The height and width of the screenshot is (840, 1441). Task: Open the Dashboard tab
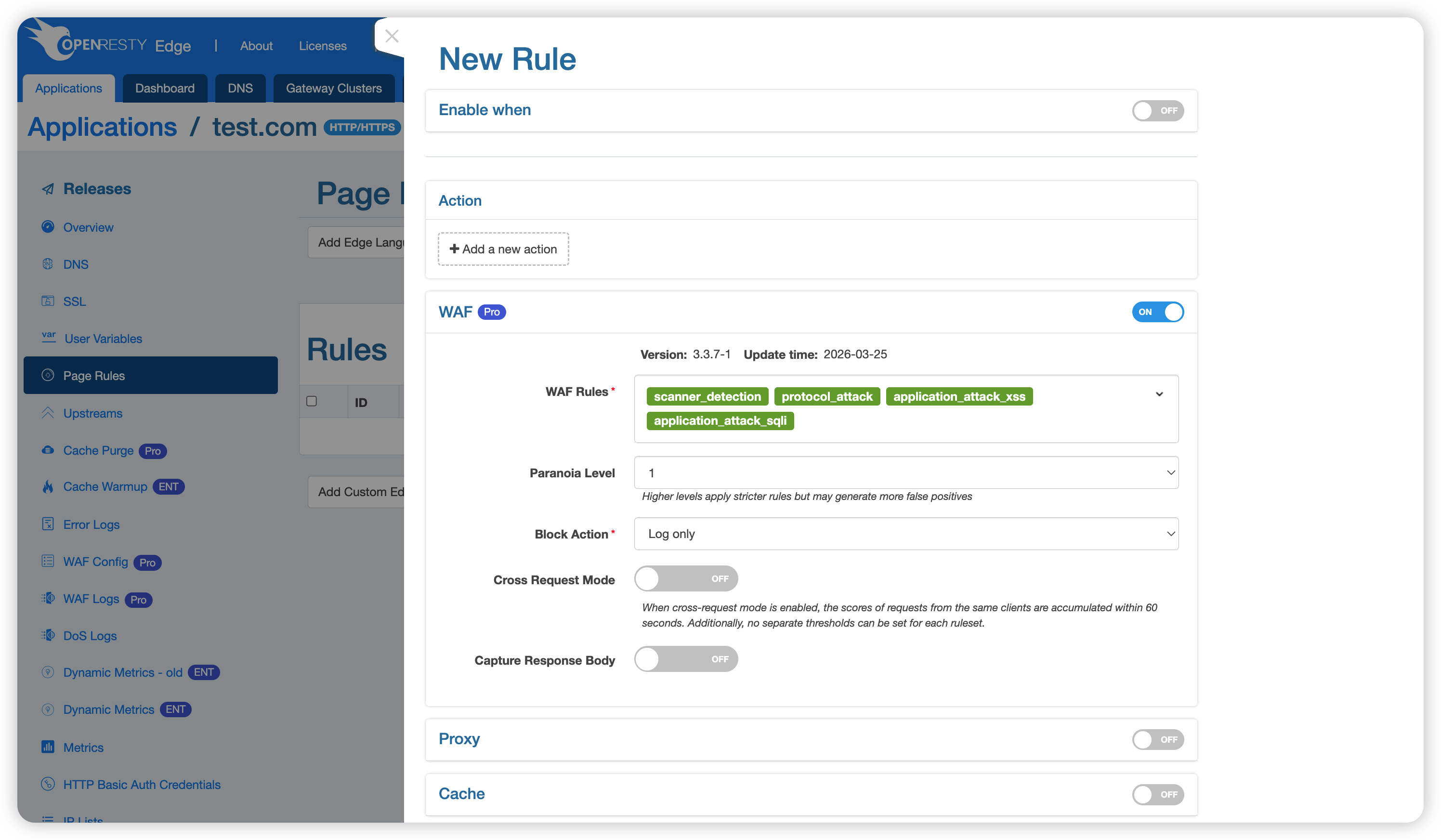(x=165, y=88)
